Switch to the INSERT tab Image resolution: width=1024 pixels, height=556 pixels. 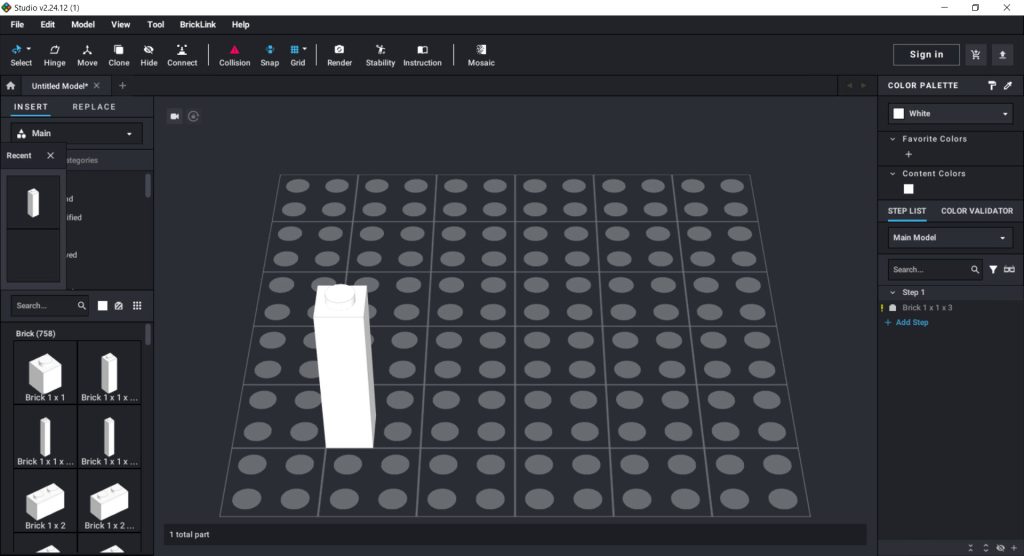pos(31,106)
